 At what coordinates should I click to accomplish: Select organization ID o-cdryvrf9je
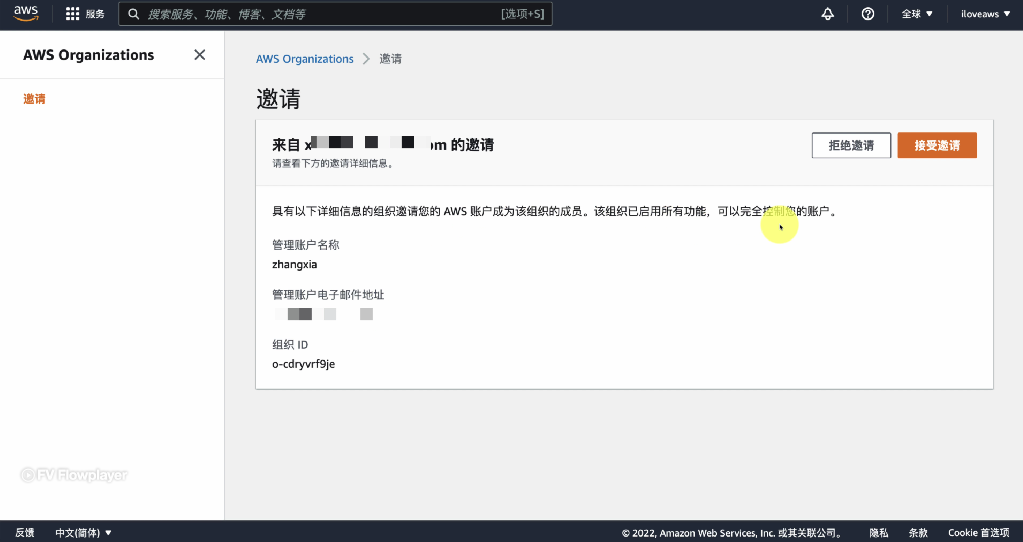point(303,364)
